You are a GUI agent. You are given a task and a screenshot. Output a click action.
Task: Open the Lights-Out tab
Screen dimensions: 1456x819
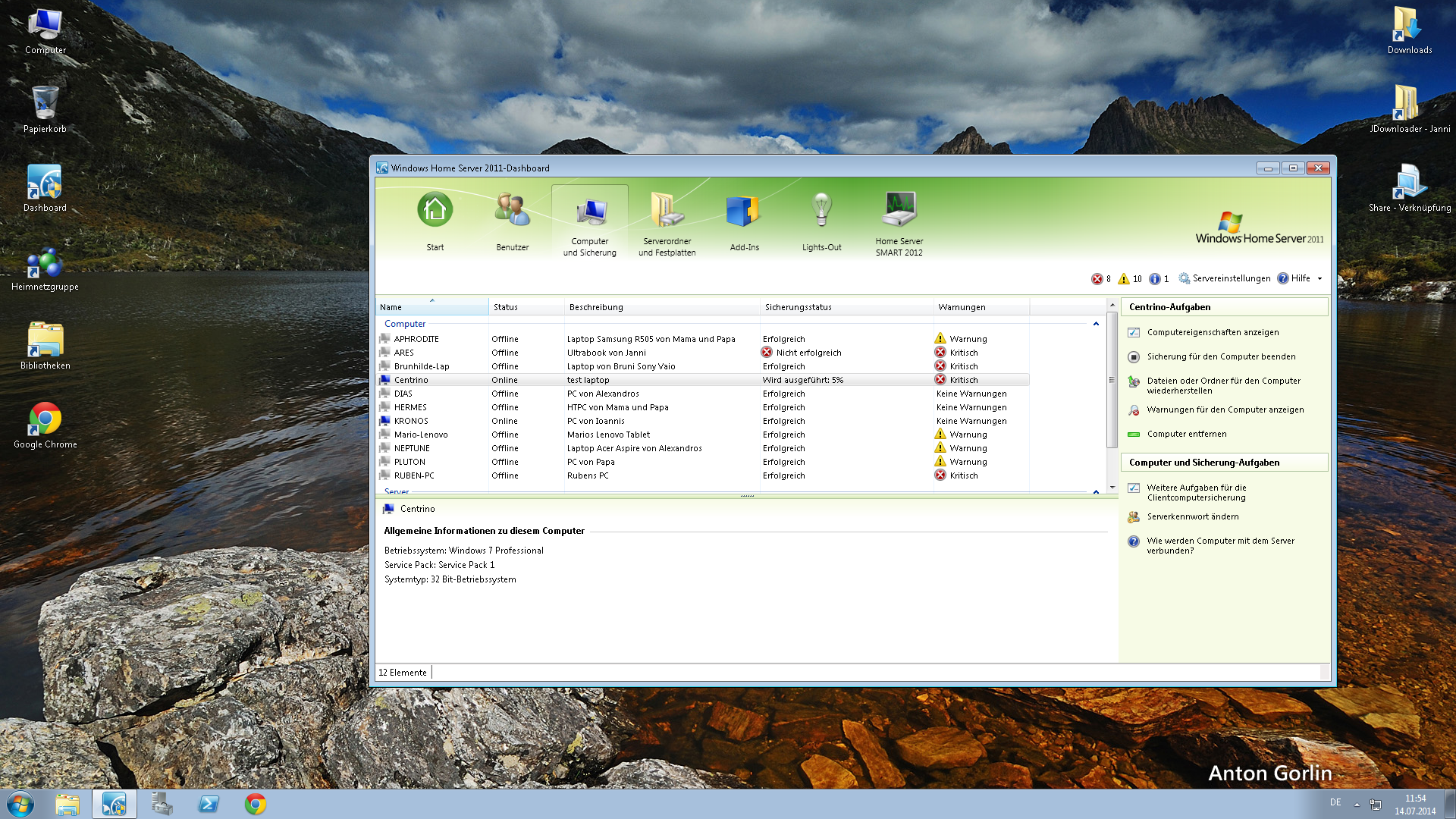tap(822, 221)
